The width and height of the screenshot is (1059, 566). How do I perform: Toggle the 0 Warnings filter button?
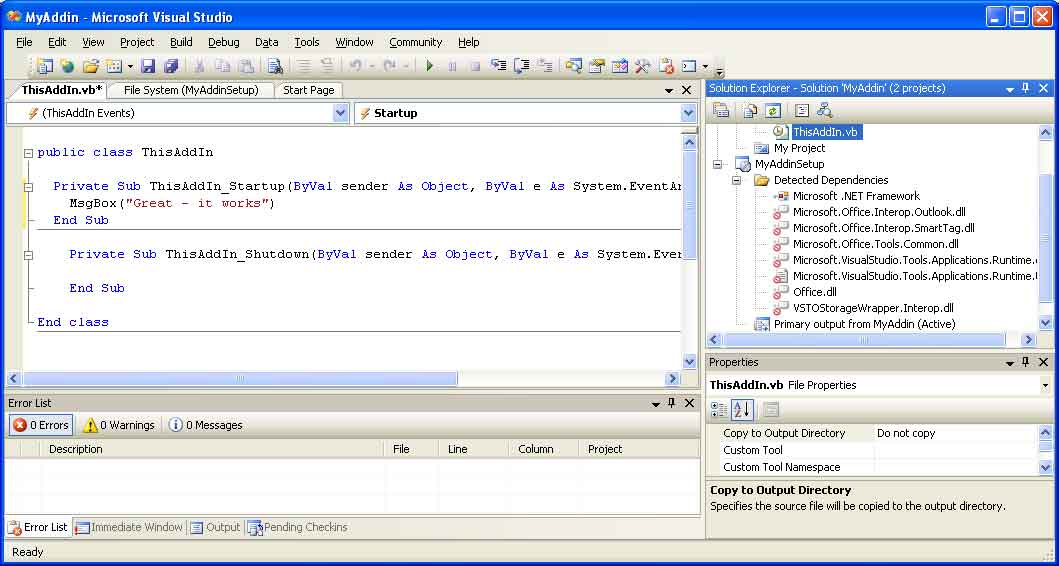[x=119, y=425]
